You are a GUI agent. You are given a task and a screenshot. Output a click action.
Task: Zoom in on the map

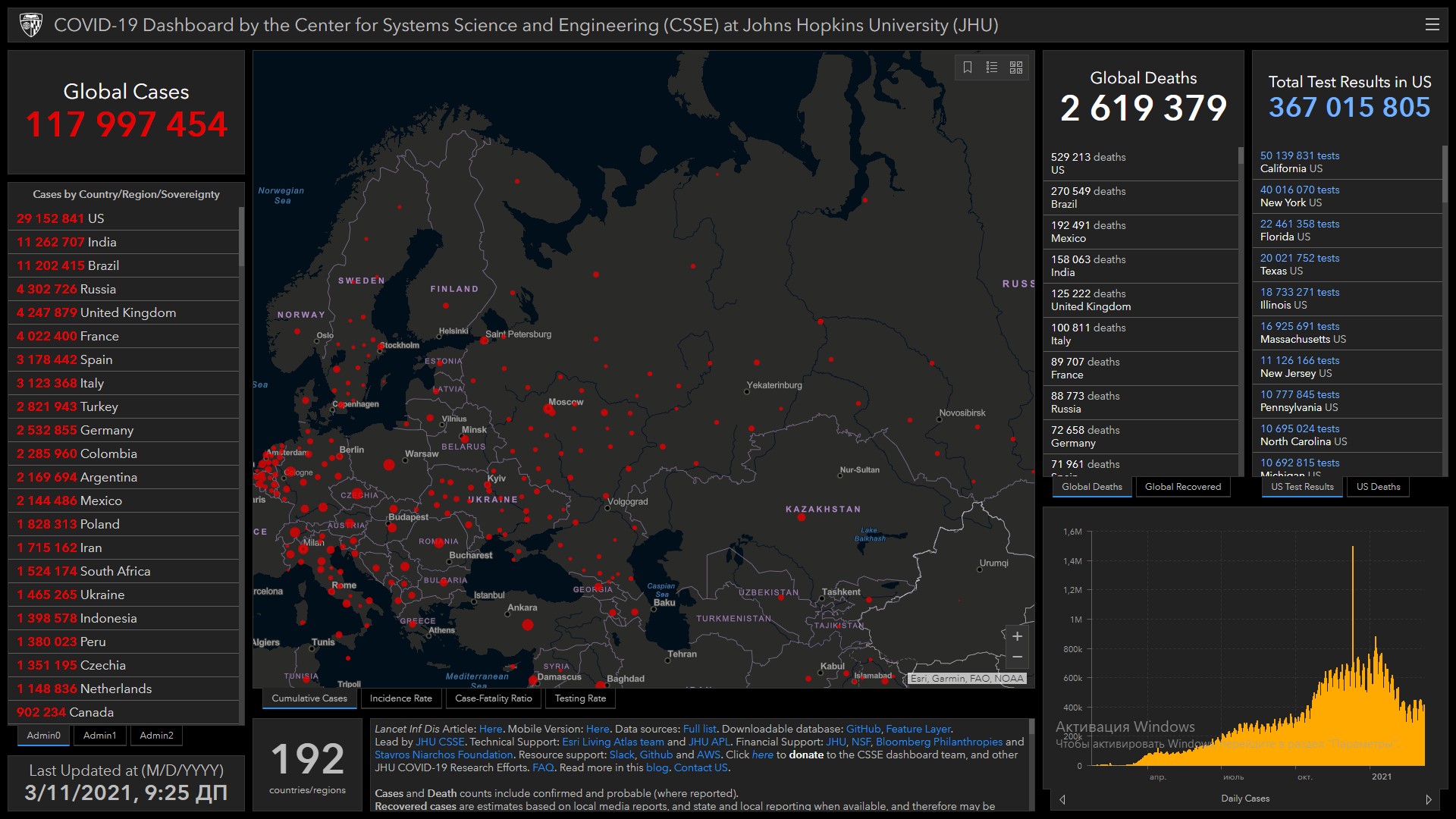1017,636
